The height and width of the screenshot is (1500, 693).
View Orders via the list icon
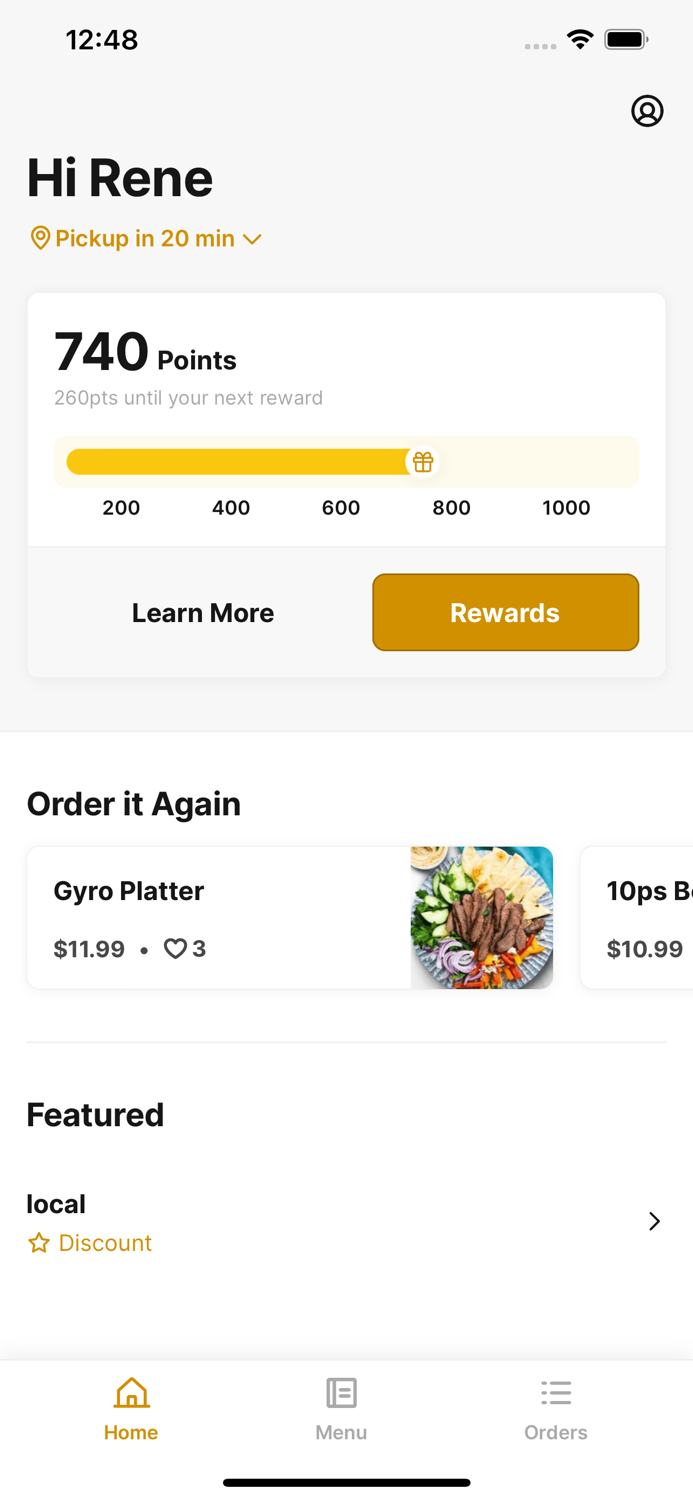556,1392
